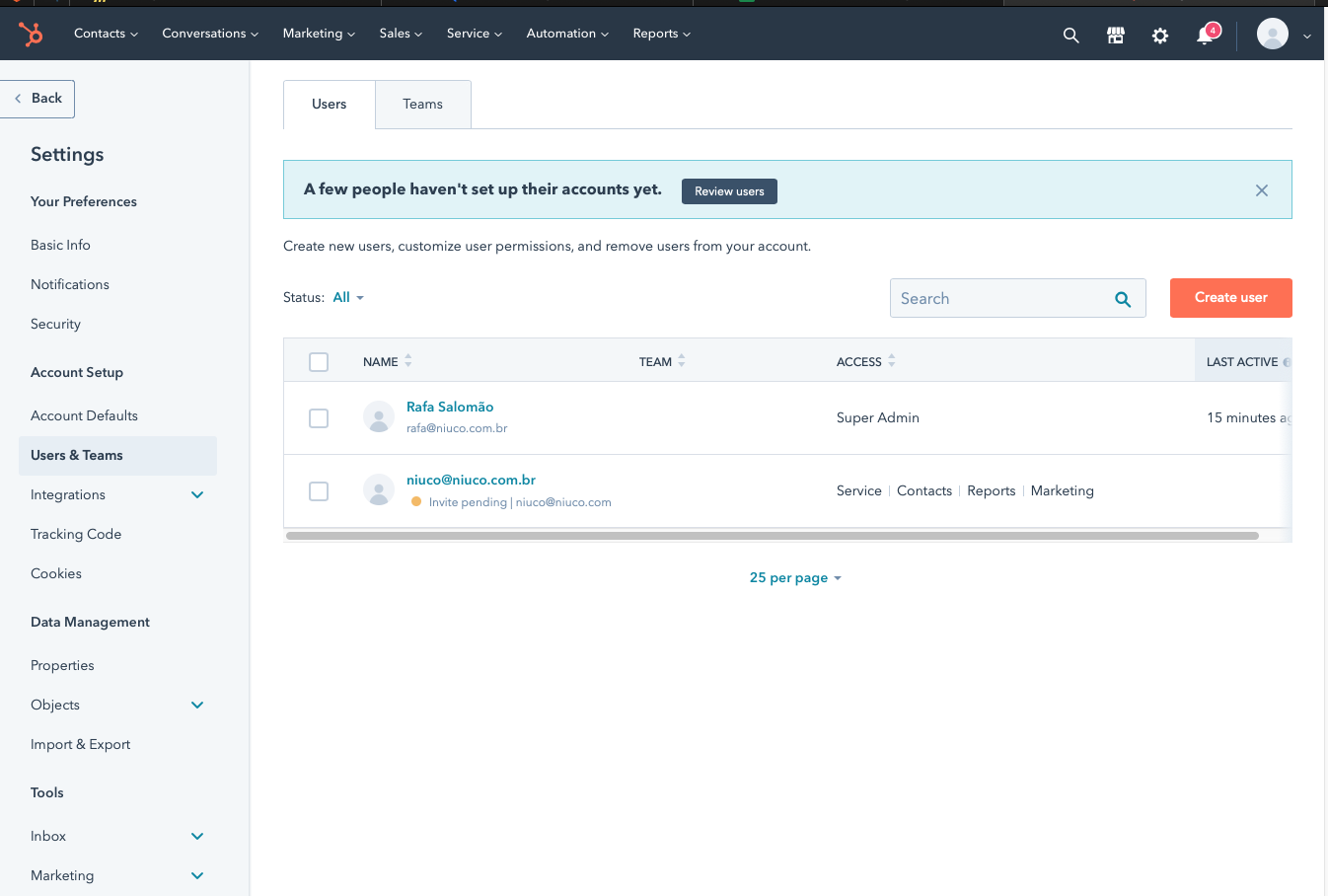The height and width of the screenshot is (896, 1328).
Task: Open the Marketplace store icon
Action: [1116, 35]
